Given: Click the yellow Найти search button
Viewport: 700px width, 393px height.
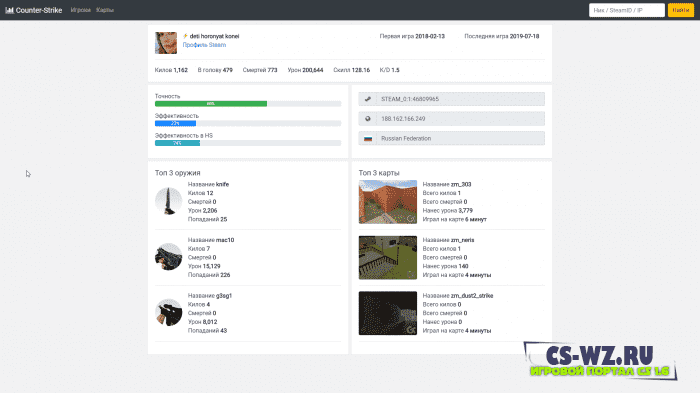Looking at the screenshot, I should (680, 10).
